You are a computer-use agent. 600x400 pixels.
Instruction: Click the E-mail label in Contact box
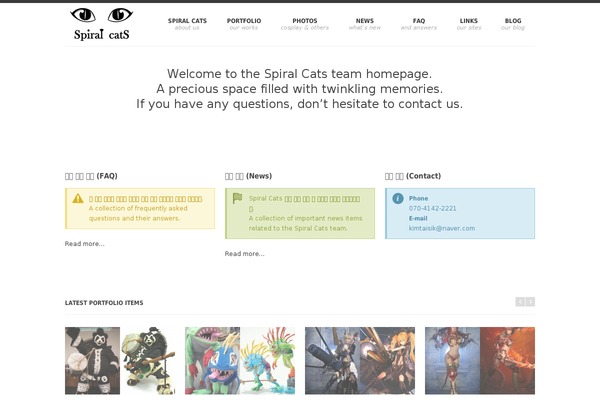click(418, 218)
